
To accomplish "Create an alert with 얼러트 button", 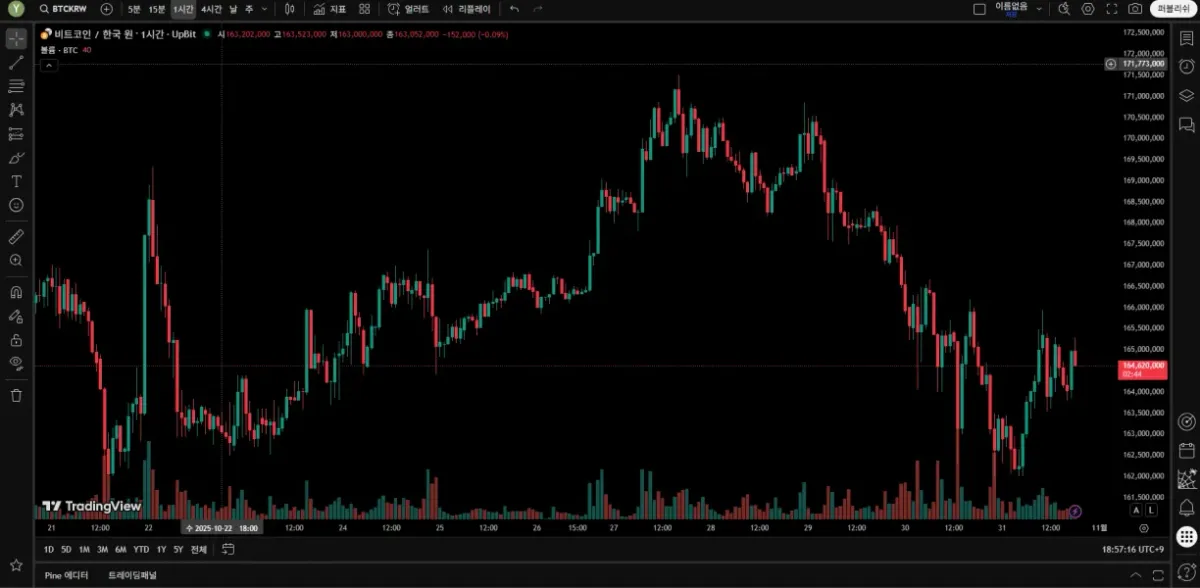I will click(x=409, y=9).
